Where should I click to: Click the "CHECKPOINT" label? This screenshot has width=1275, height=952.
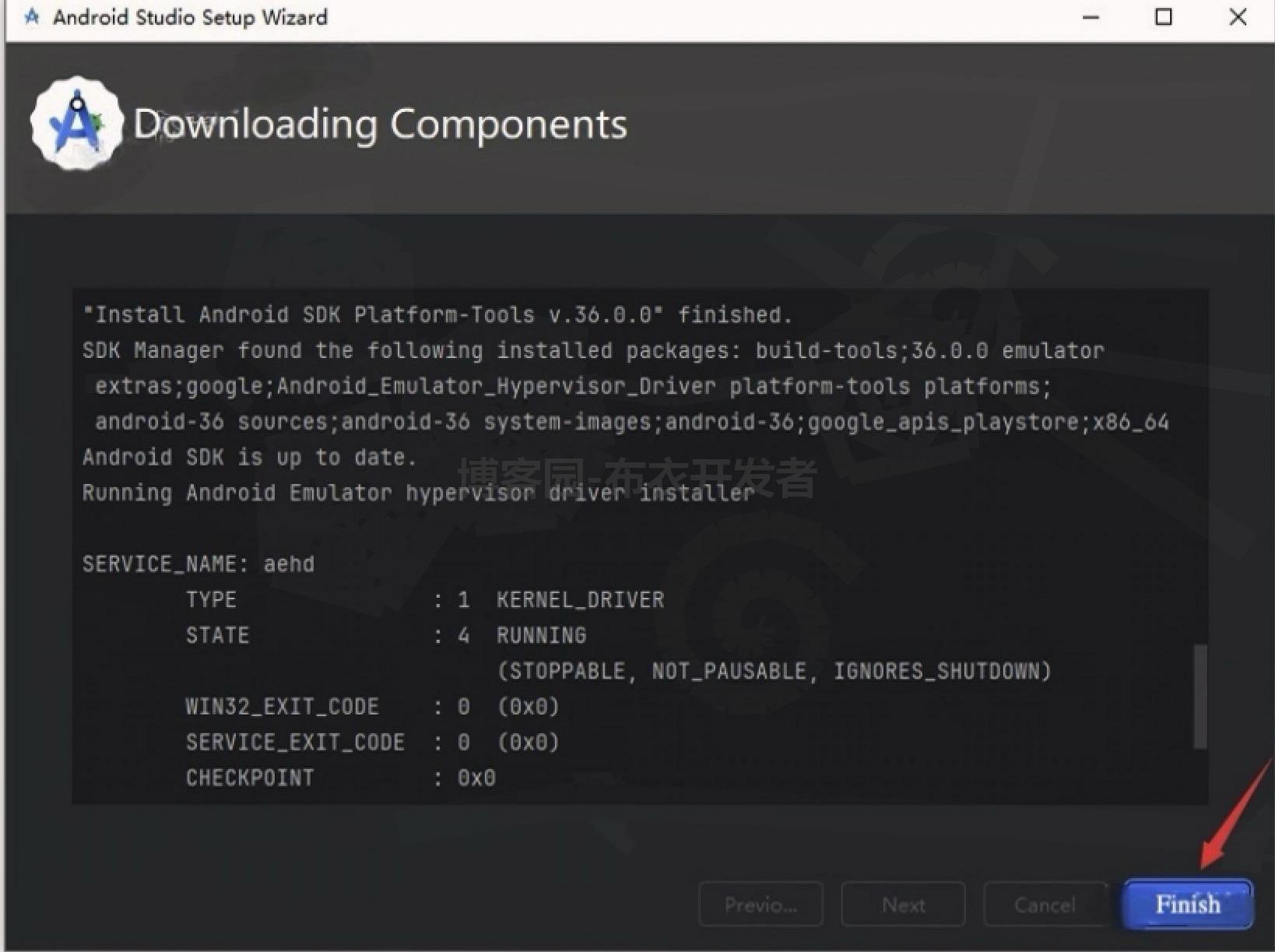pos(250,778)
